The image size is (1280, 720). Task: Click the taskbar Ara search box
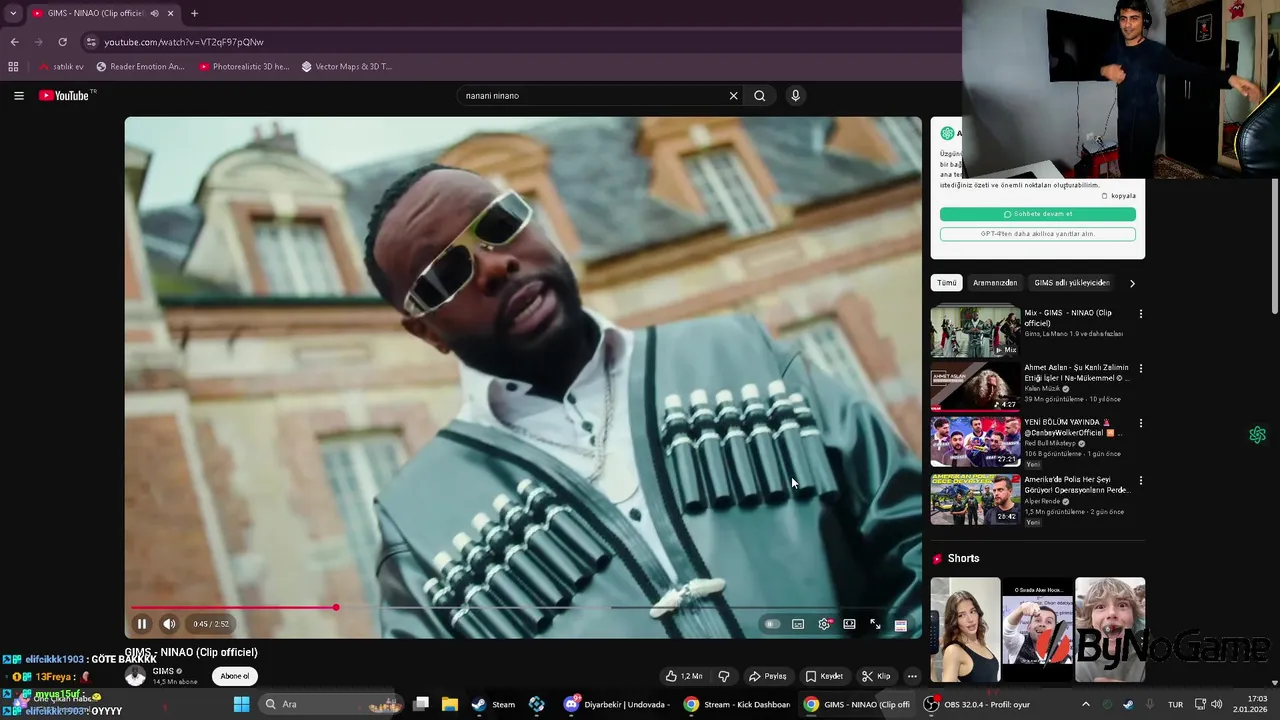330,704
